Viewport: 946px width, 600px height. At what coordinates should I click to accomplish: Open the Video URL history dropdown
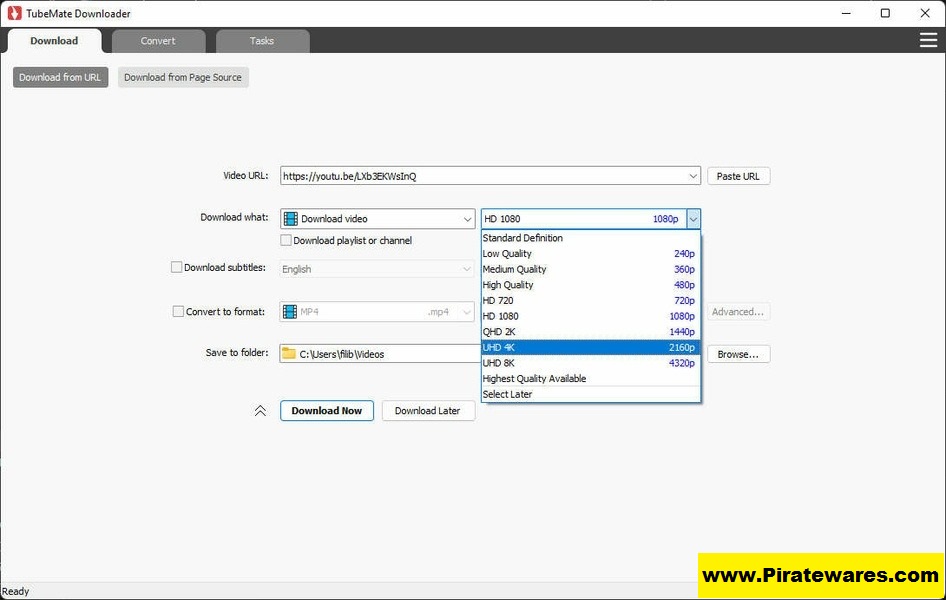coord(694,175)
